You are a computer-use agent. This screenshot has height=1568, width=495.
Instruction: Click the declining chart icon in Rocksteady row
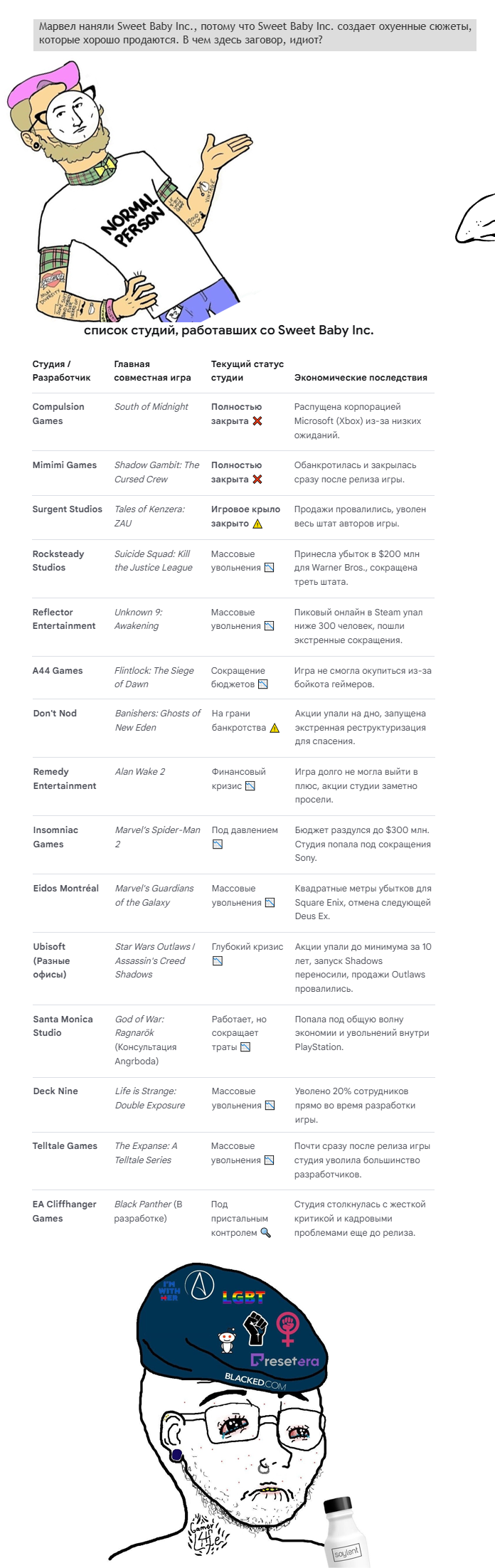270,568
